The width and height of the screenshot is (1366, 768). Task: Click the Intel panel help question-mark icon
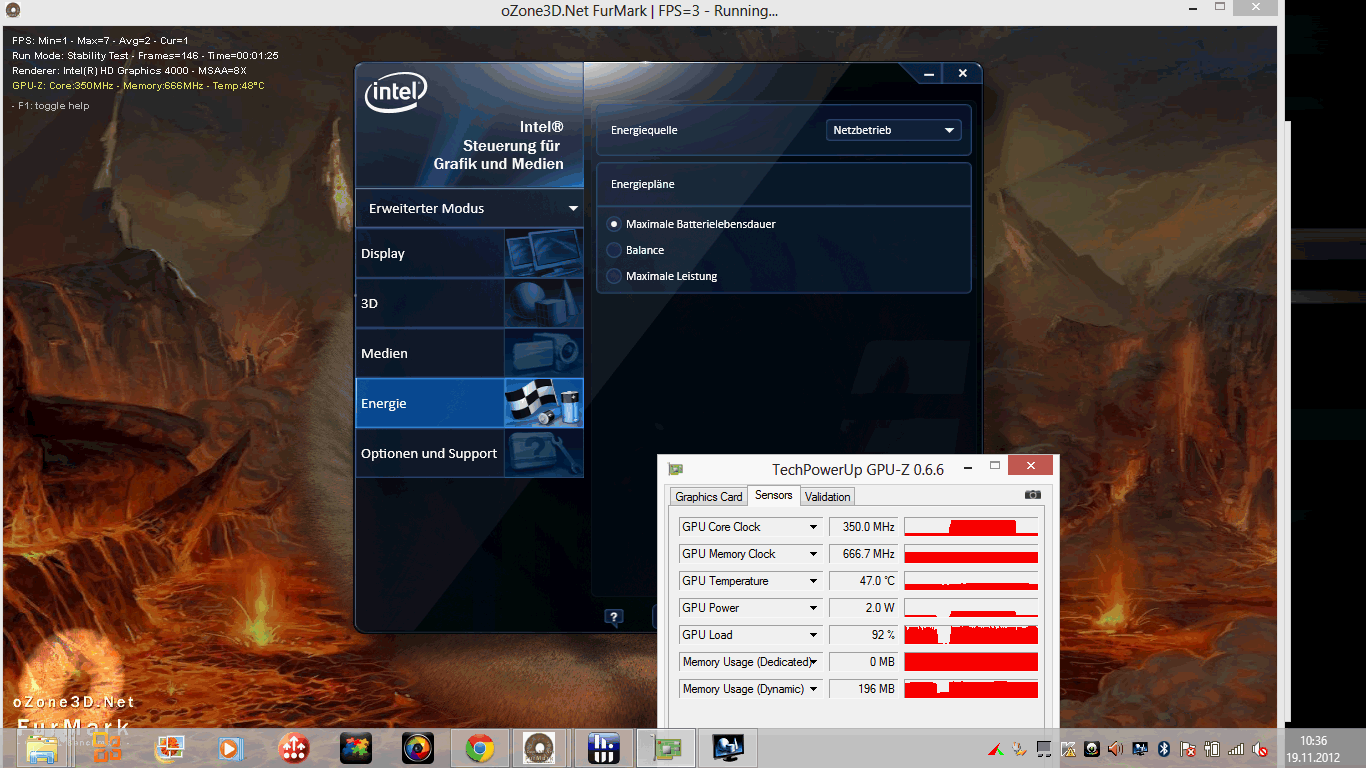[x=614, y=617]
